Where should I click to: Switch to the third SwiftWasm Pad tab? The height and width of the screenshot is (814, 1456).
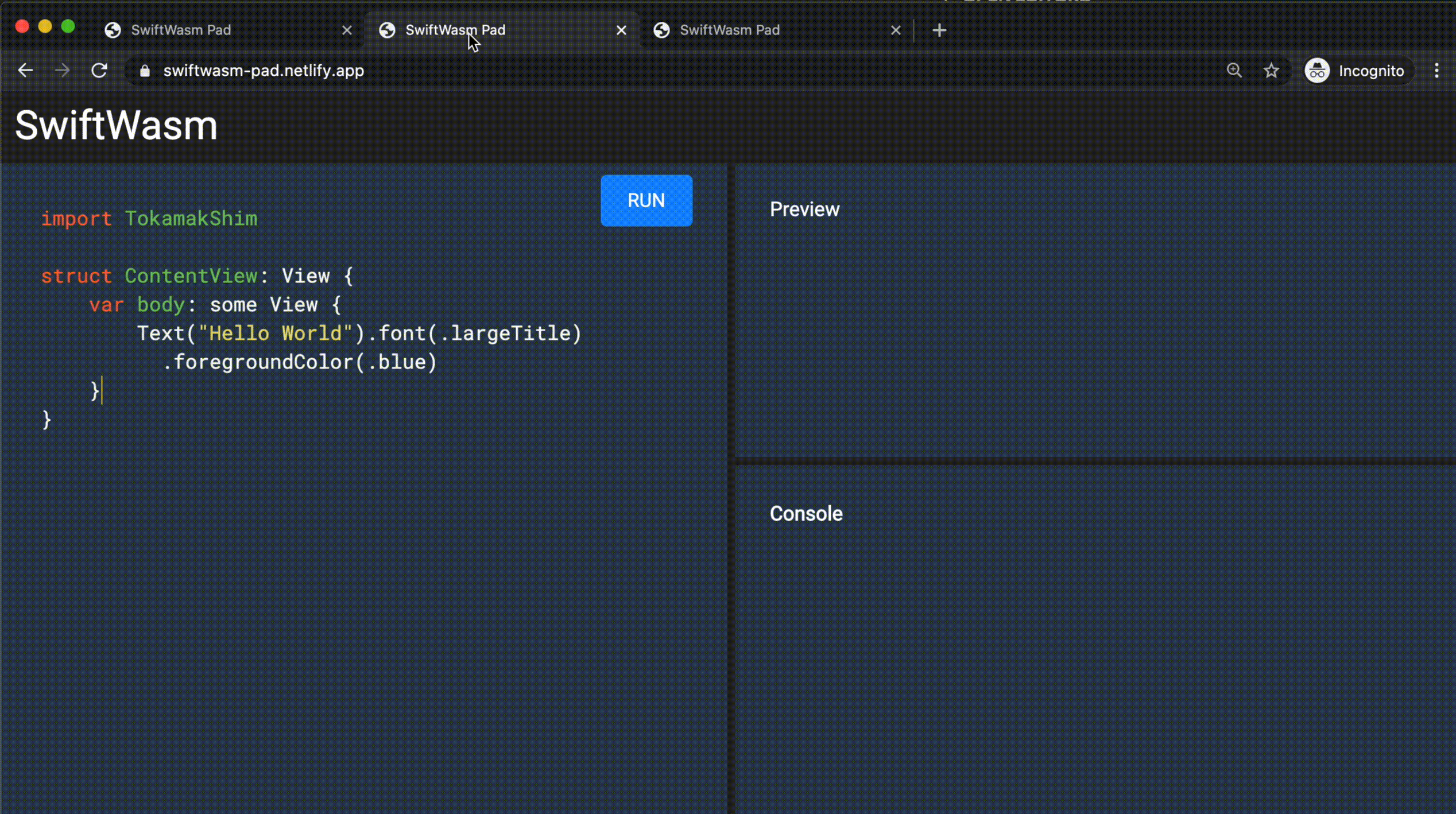coord(729,30)
